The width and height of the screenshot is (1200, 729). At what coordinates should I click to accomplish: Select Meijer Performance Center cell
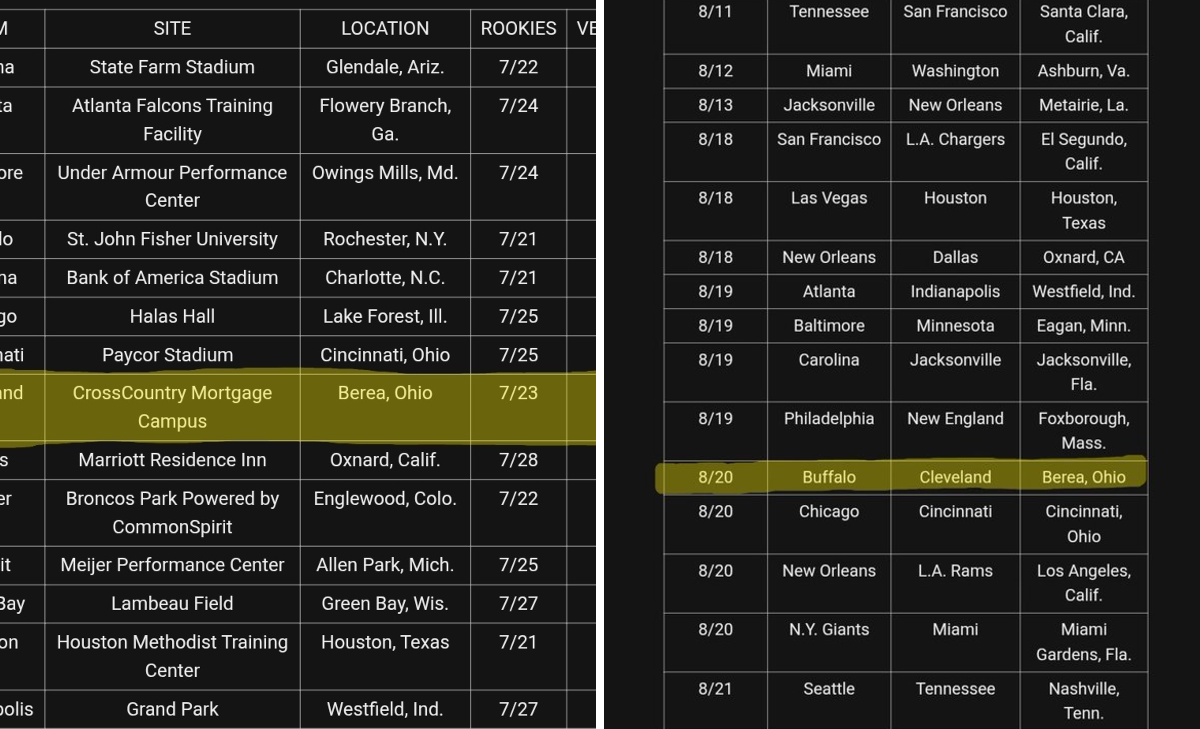click(x=172, y=565)
